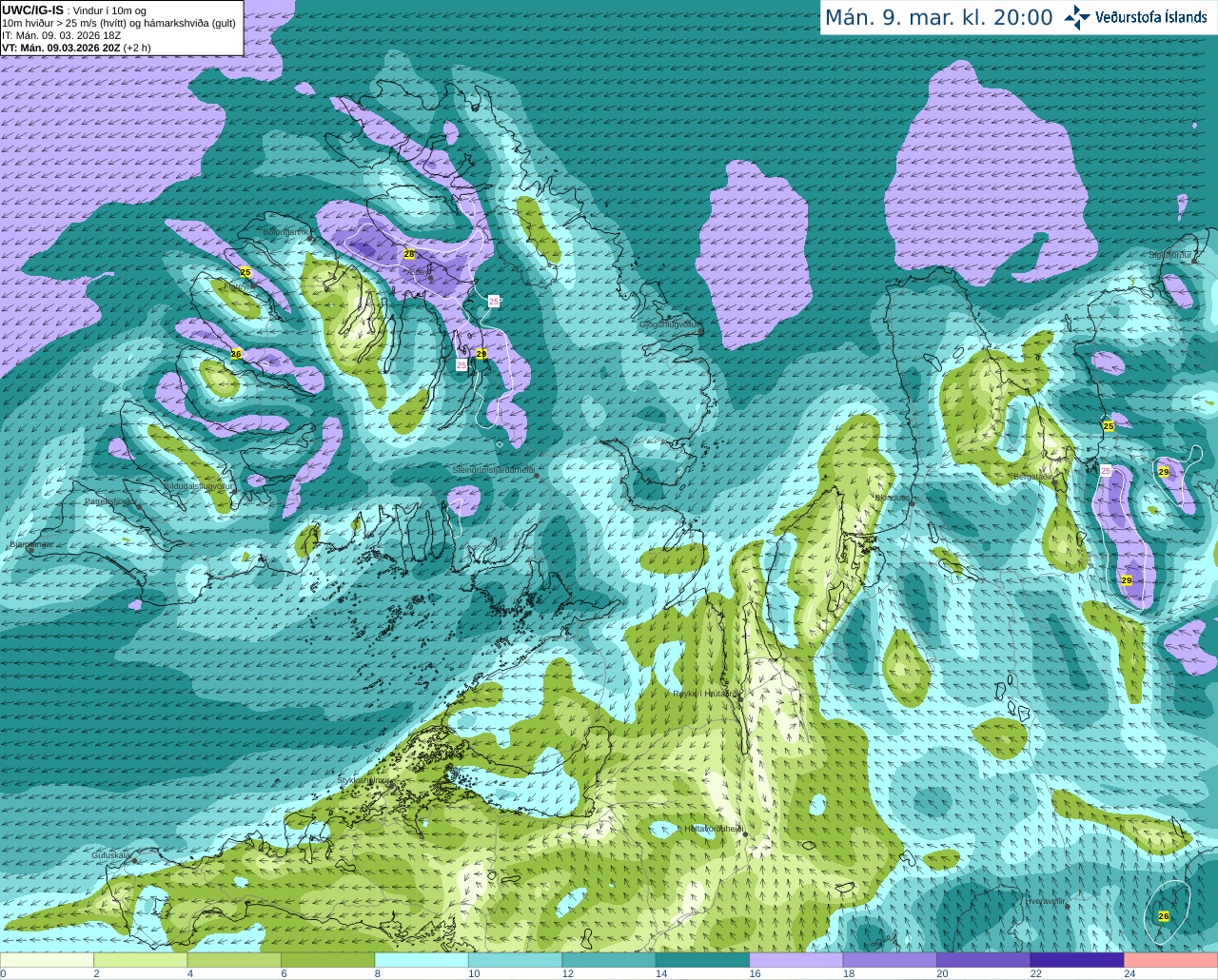Click the yellow 28 gust marker near Æðey
The width and height of the screenshot is (1218, 980).
coord(409,254)
